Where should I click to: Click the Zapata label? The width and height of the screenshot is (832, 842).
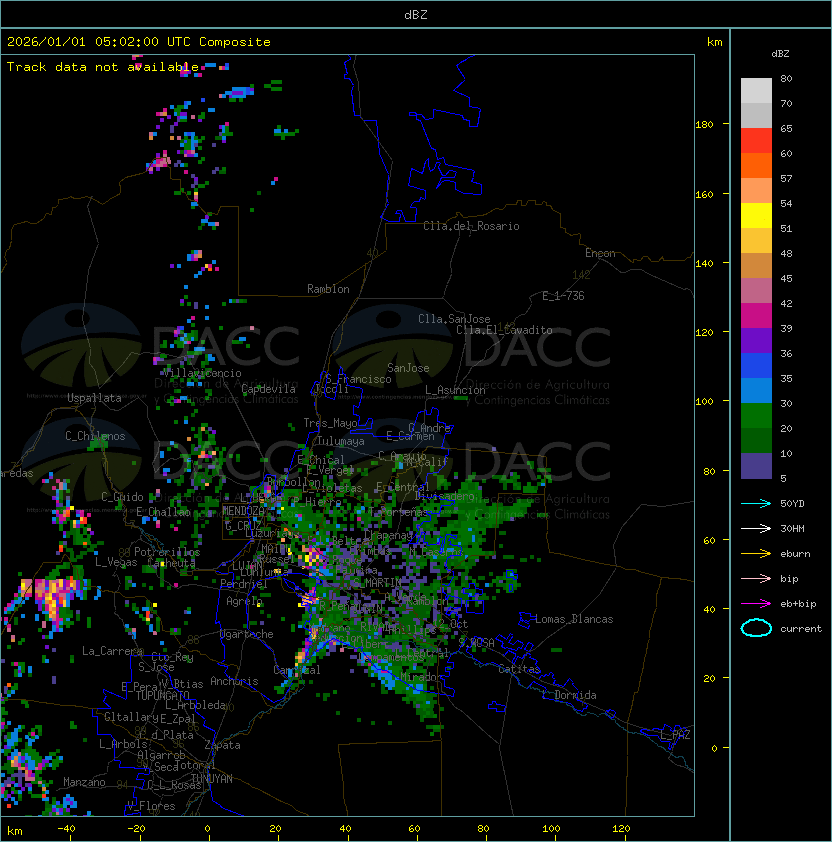[x=222, y=745]
